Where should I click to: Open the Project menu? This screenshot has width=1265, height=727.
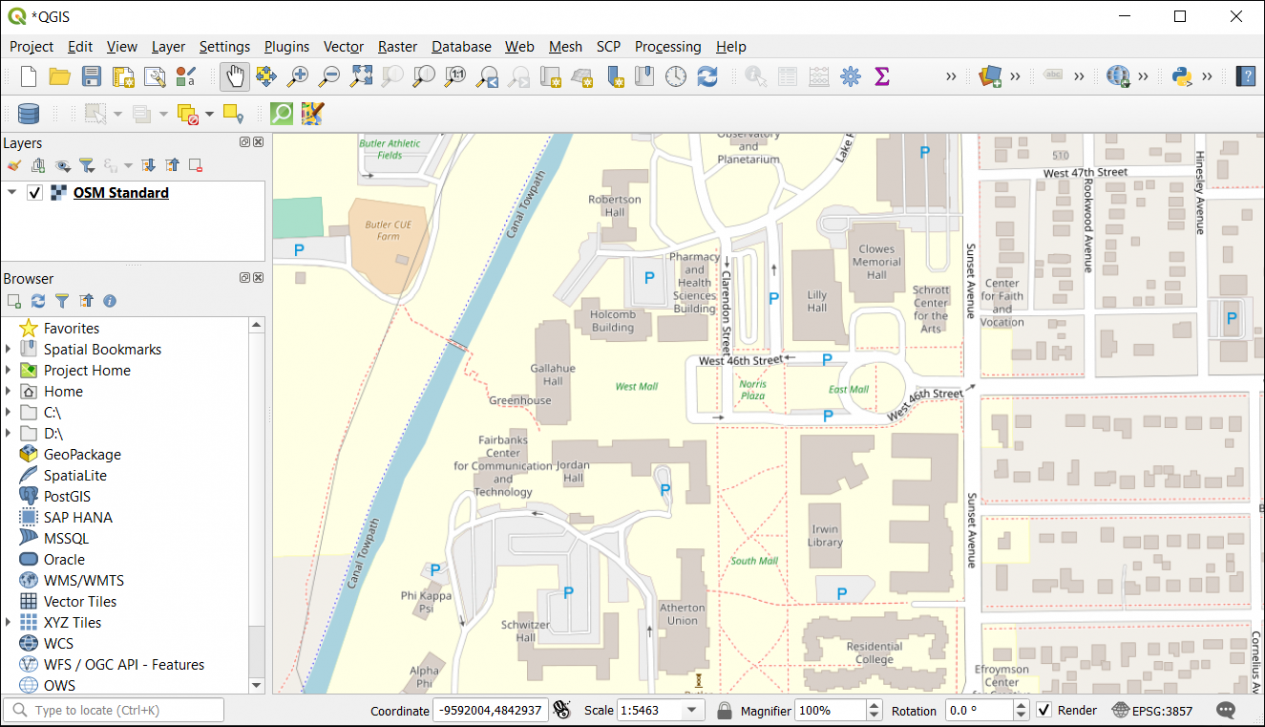point(32,46)
